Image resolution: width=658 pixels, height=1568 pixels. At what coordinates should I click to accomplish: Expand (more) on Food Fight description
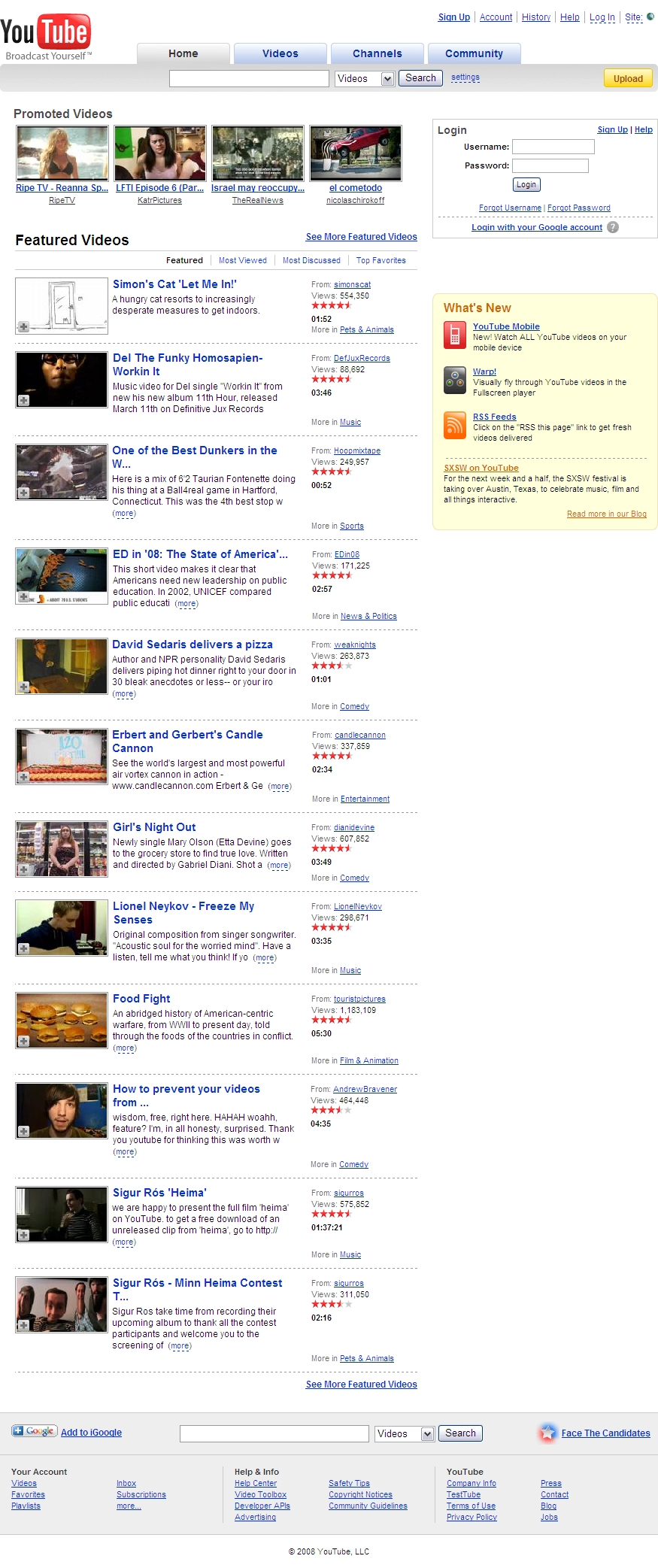[x=125, y=1048]
